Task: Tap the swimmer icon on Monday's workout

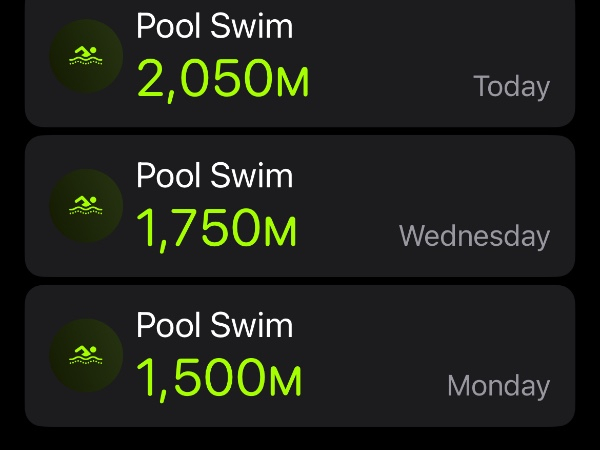Action: point(86,355)
